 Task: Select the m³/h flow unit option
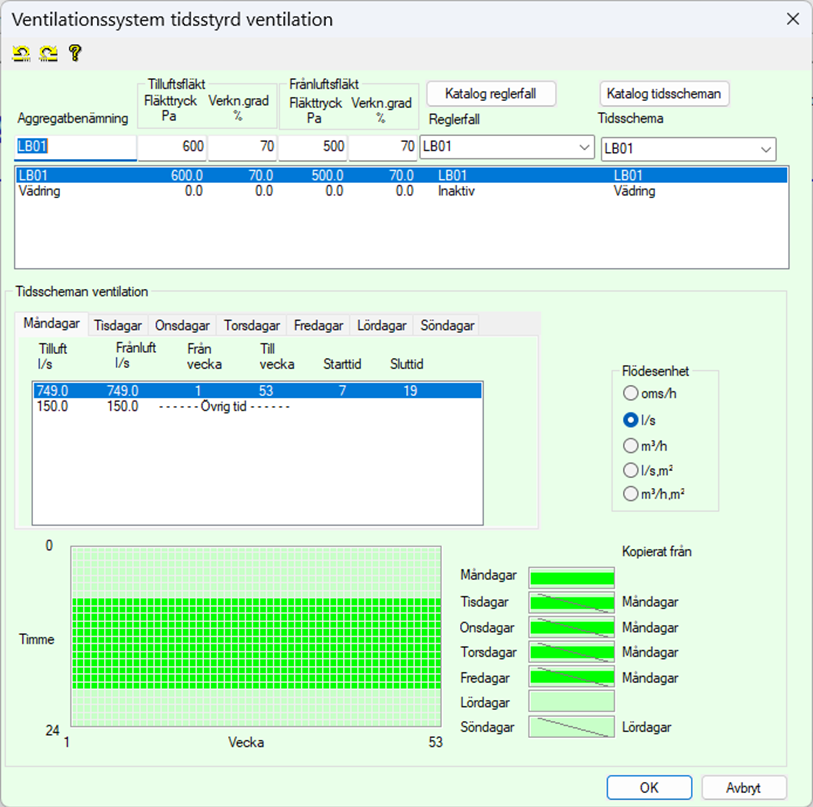coord(631,445)
